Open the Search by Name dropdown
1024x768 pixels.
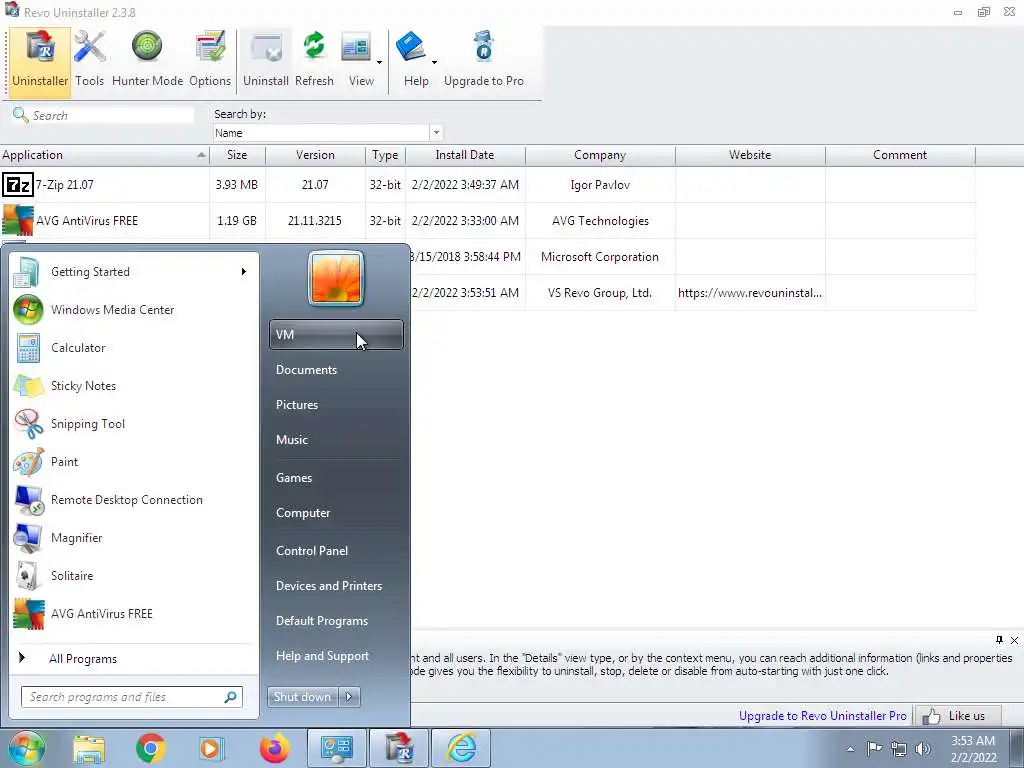(436, 133)
